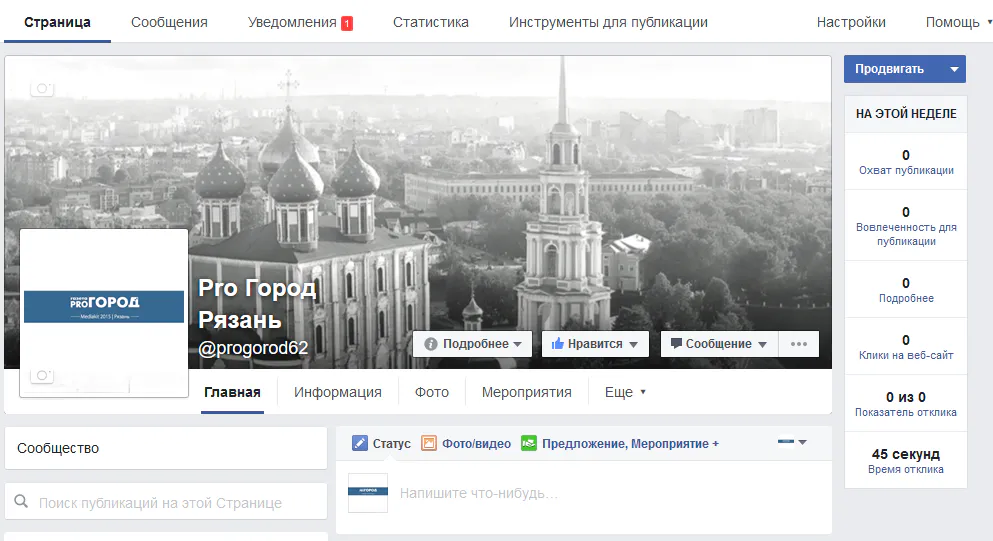The image size is (993, 541).
Task: Open the Подробнее dropdown button
Action: pyautogui.click(x=472, y=344)
